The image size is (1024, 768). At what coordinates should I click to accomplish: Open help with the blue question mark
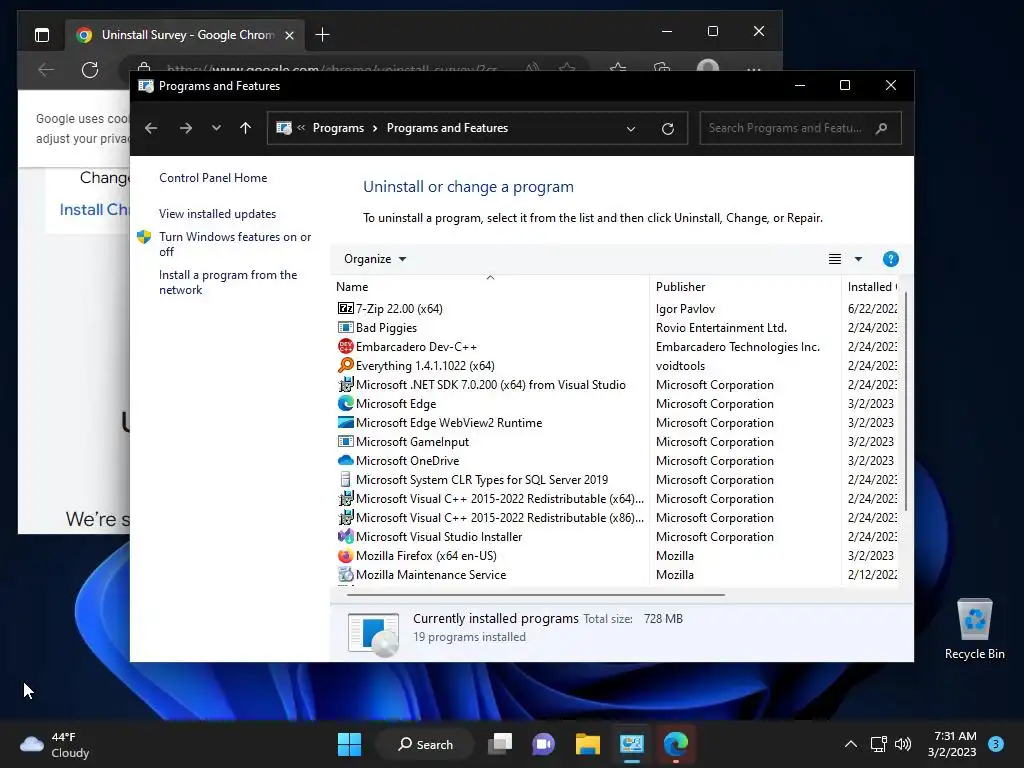tap(890, 259)
